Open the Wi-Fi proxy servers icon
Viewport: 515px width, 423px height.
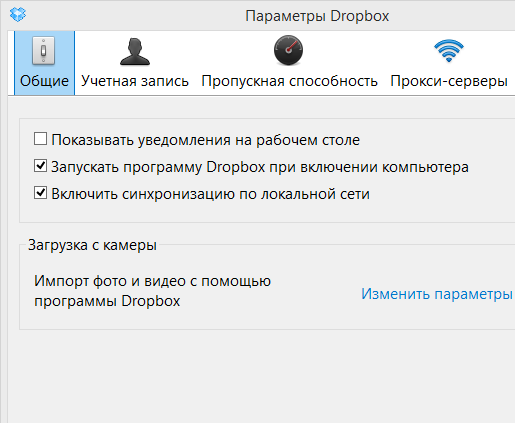(449, 50)
